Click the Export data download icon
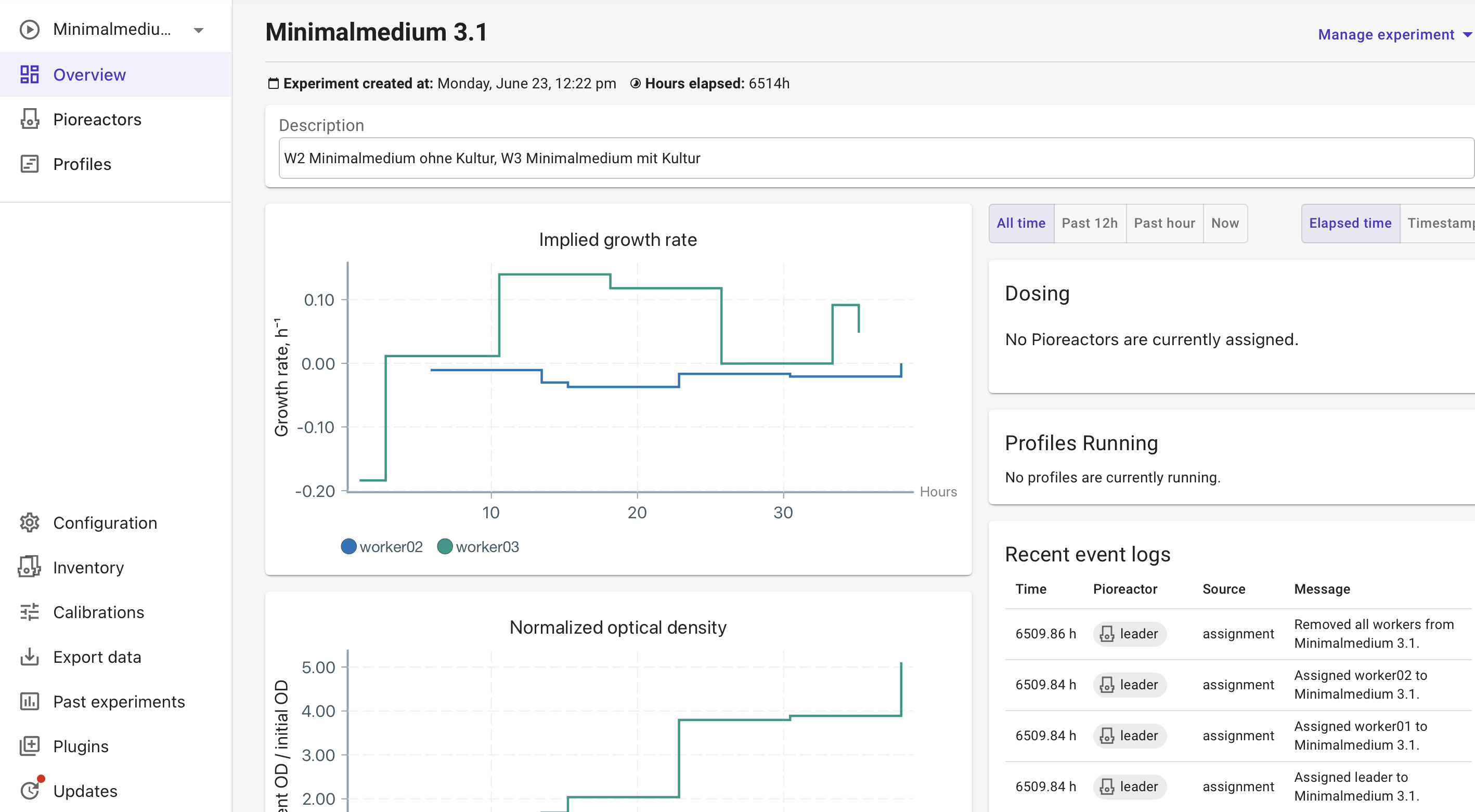The image size is (1475, 812). 29,657
